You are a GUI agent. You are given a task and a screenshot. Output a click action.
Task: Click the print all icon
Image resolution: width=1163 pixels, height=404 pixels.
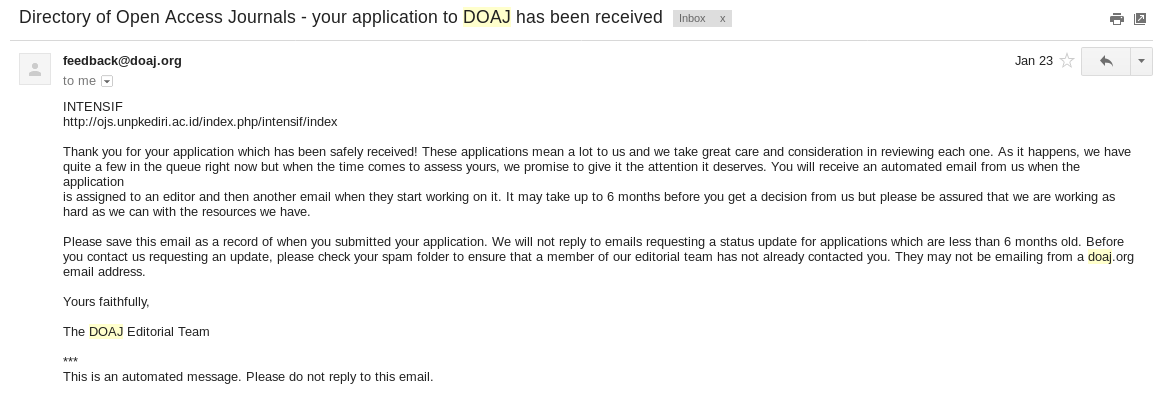click(x=1117, y=19)
